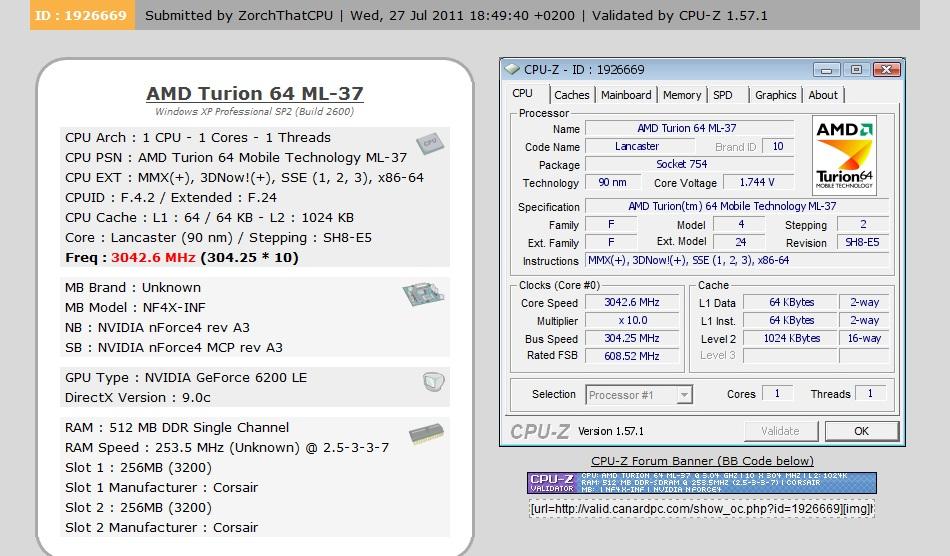Click the Submitted by ZorchThatCPU header text

click(239, 15)
